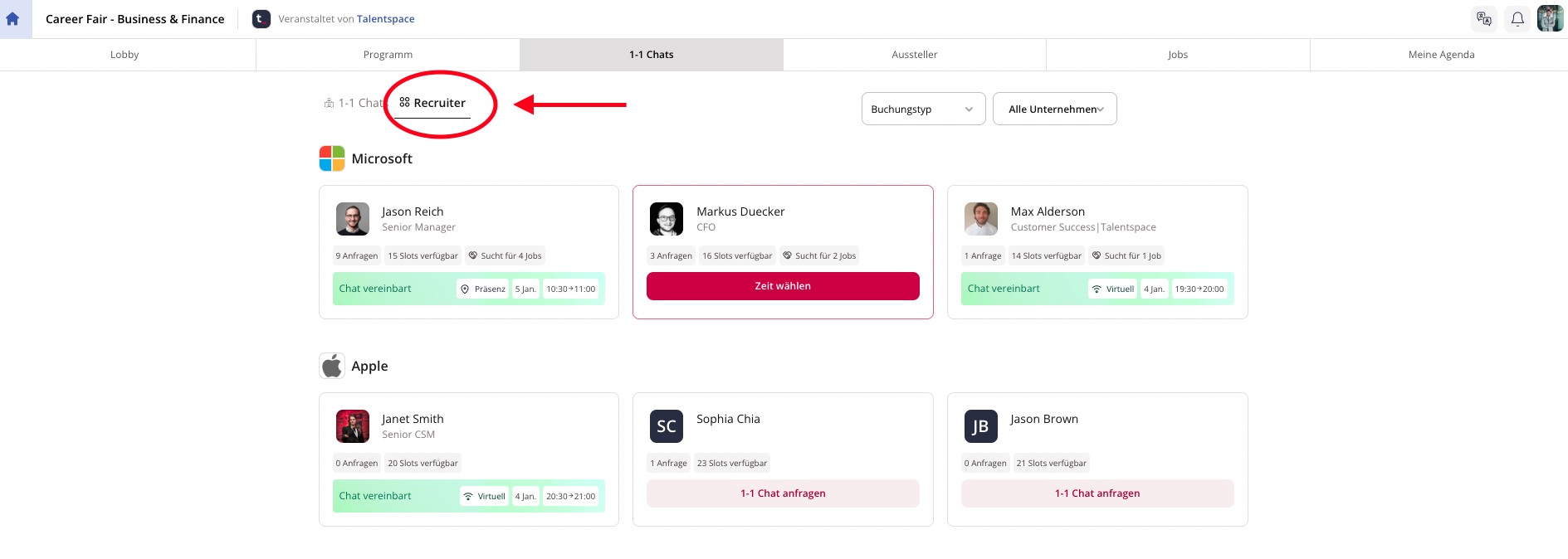Open the Talentspace organizer logo

(261, 19)
